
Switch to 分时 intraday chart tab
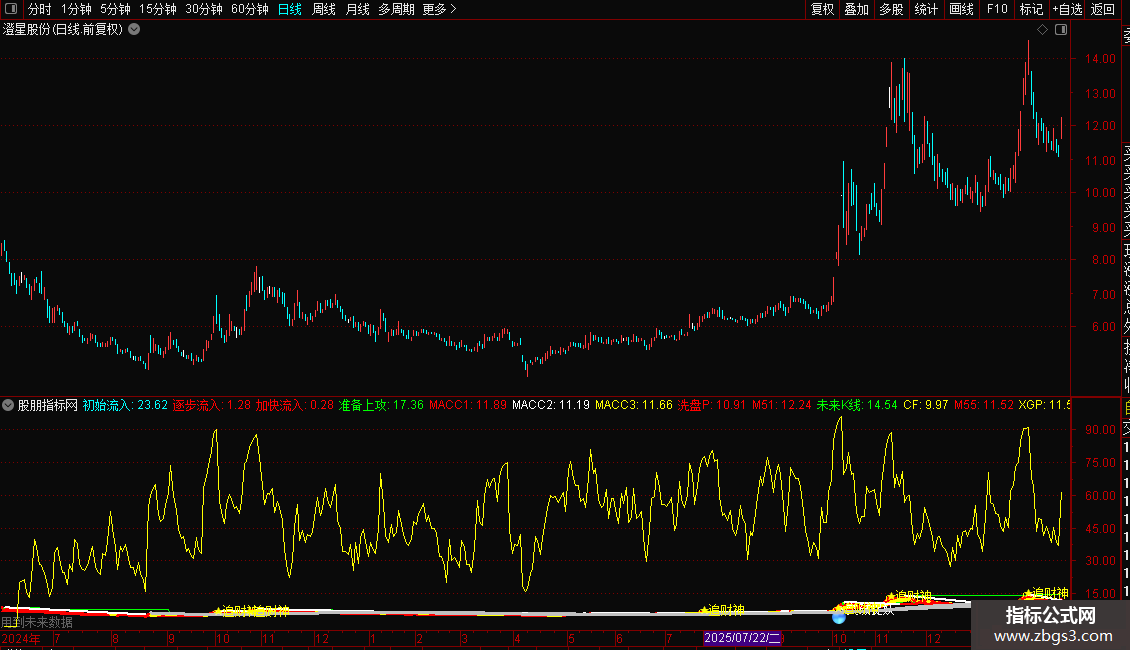click(x=40, y=9)
